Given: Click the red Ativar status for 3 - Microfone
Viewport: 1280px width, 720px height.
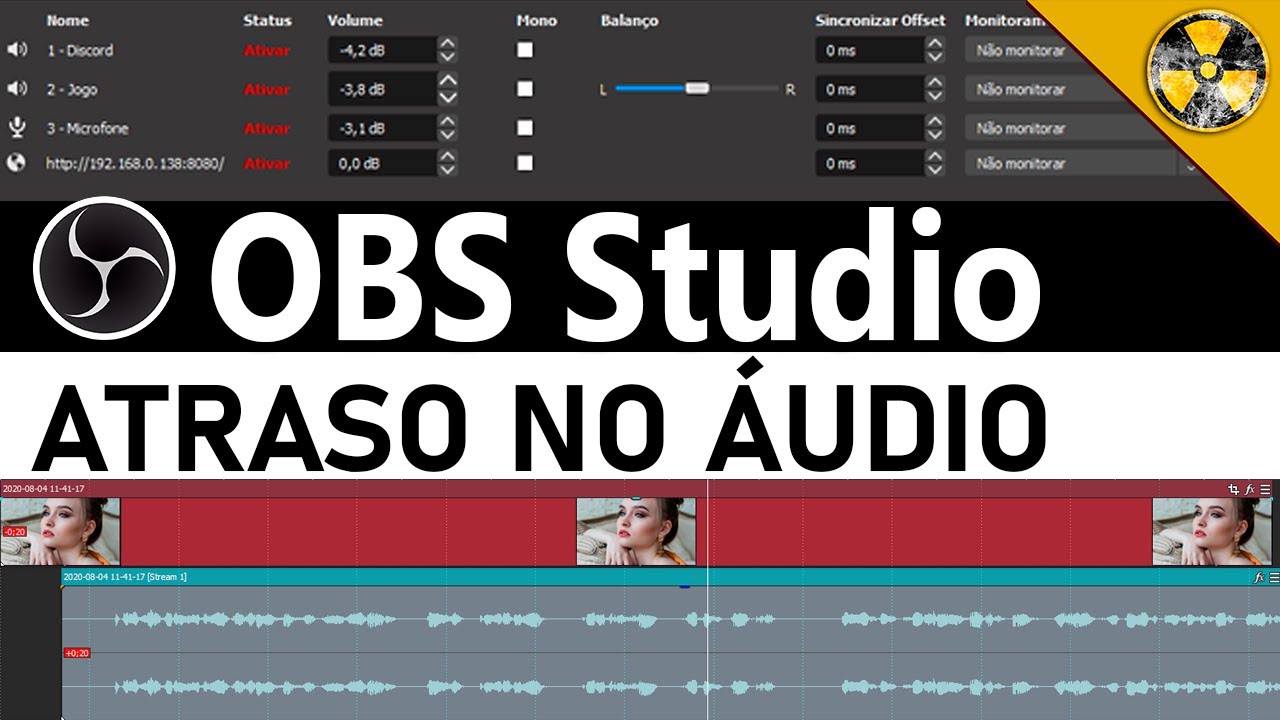Looking at the screenshot, I should tap(267, 128).
